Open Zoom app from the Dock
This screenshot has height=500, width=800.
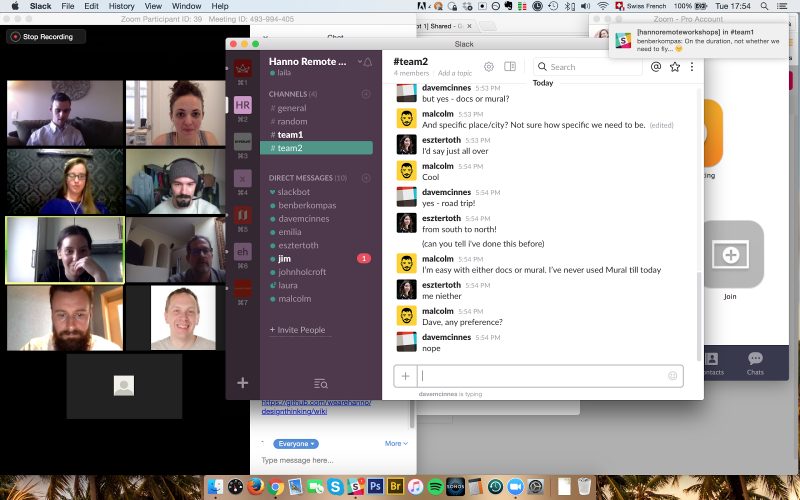515,486
